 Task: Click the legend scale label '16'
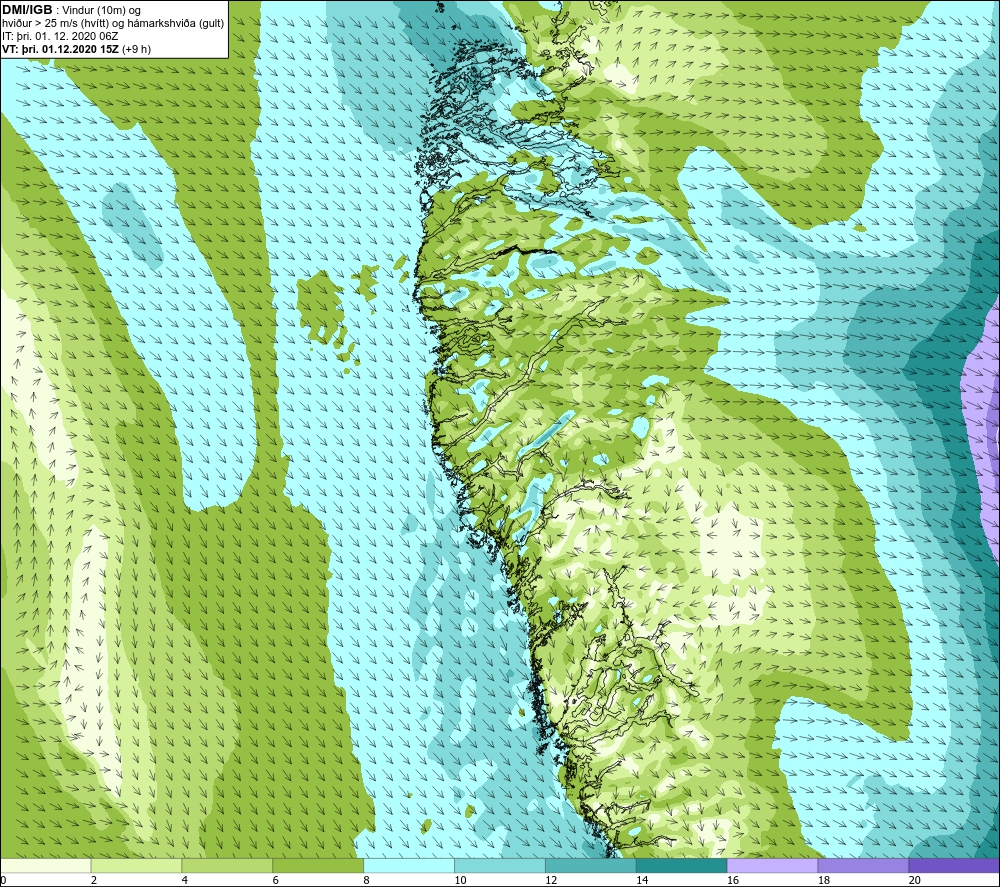click(x=733, y=880)
